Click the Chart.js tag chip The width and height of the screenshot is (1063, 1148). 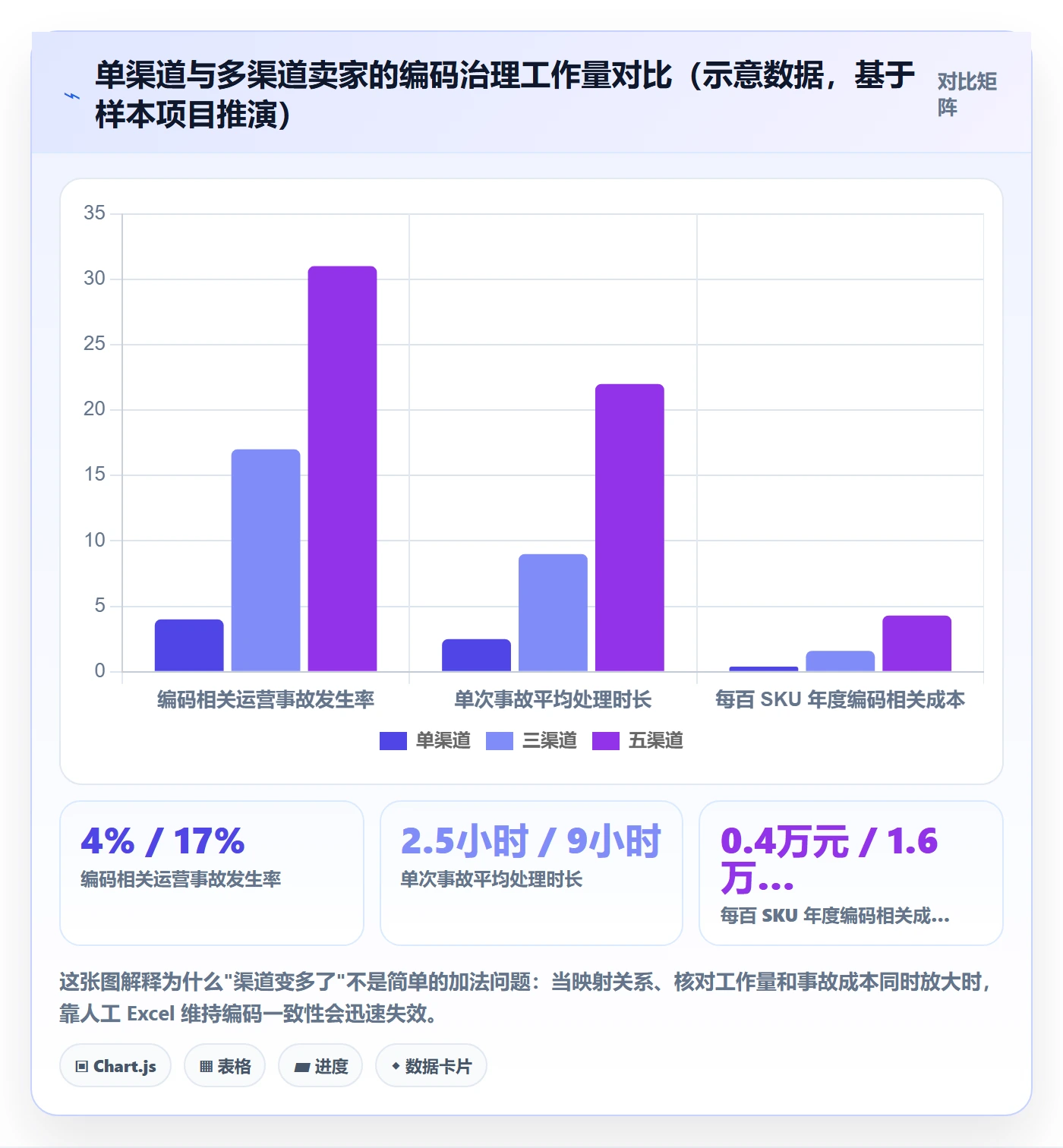point(115,1066)
